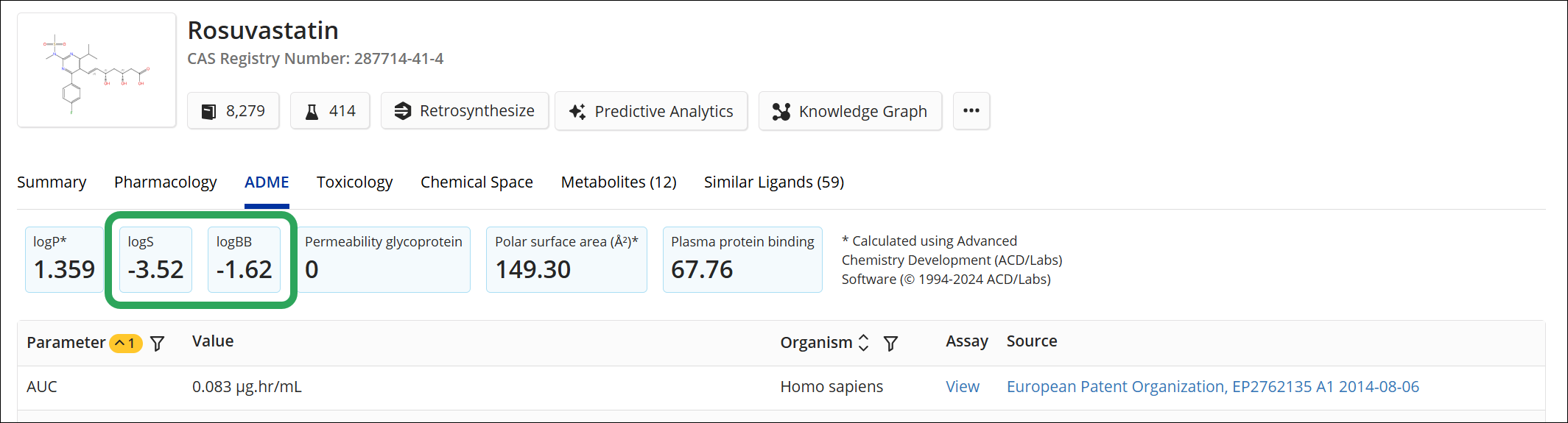1568x423 pixels.
Task: Open Metabolites (12) tab
Action: pyautogui.click(x=618, y=182)
